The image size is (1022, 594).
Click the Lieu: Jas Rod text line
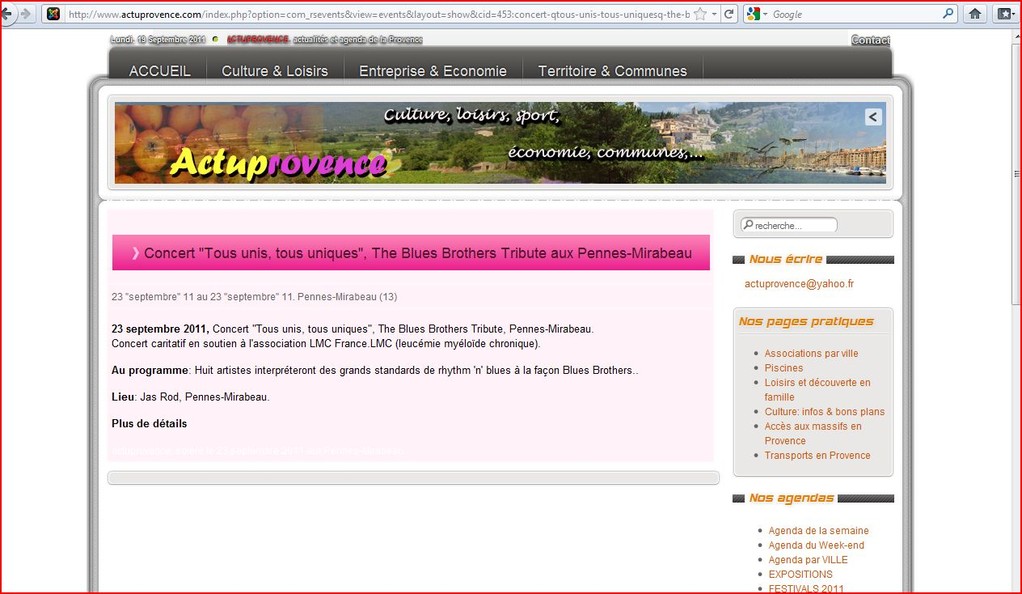pos(190,396)
